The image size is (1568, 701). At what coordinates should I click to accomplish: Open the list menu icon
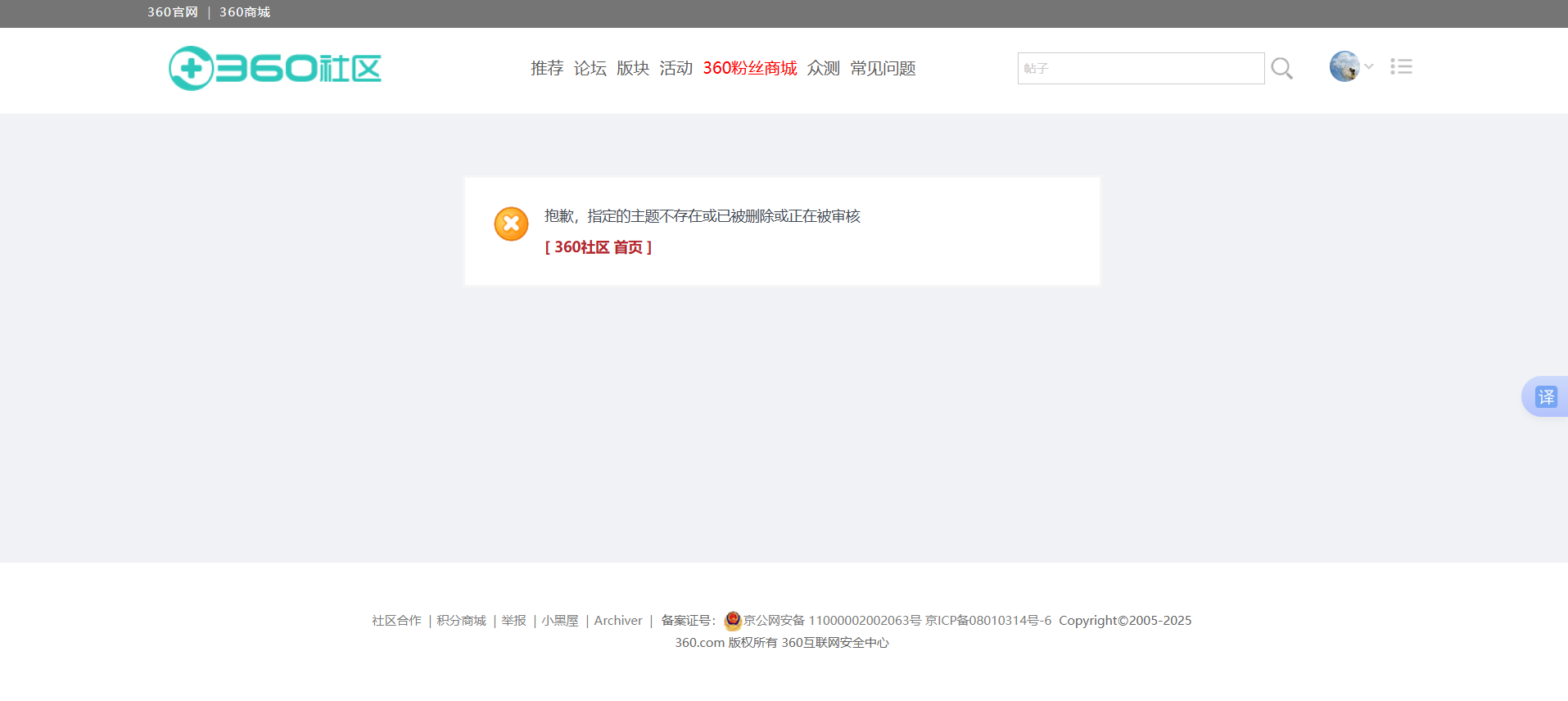(1401, 66)
